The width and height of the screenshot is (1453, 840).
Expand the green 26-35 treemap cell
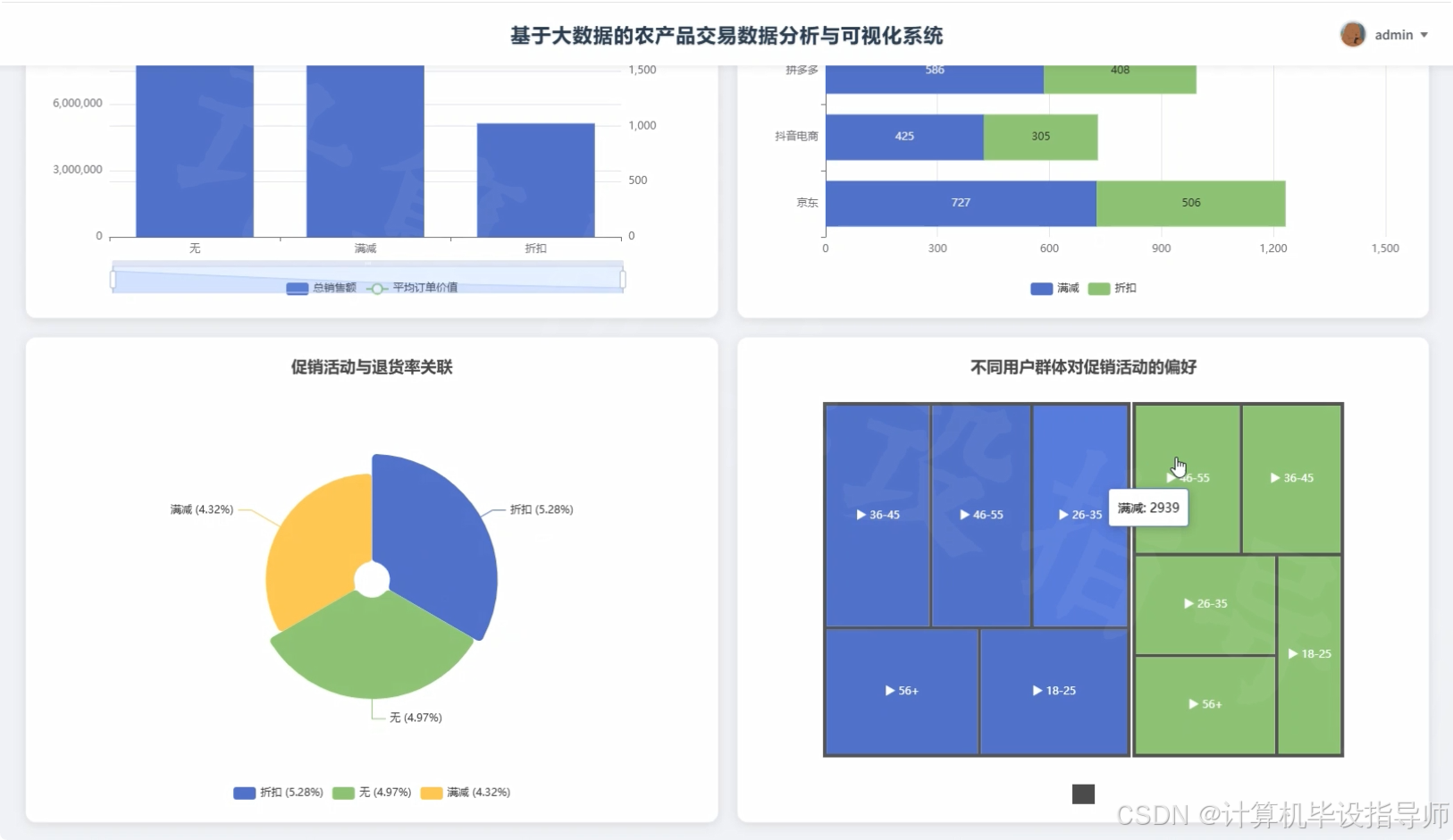pos(1205,604)
